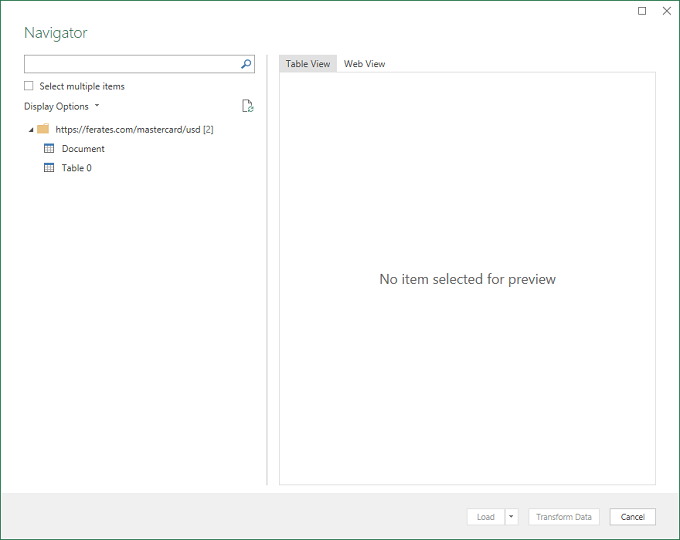Screen dimensions: 680x540
Task: Switch to the Web View tab
Action: point(364,64)
